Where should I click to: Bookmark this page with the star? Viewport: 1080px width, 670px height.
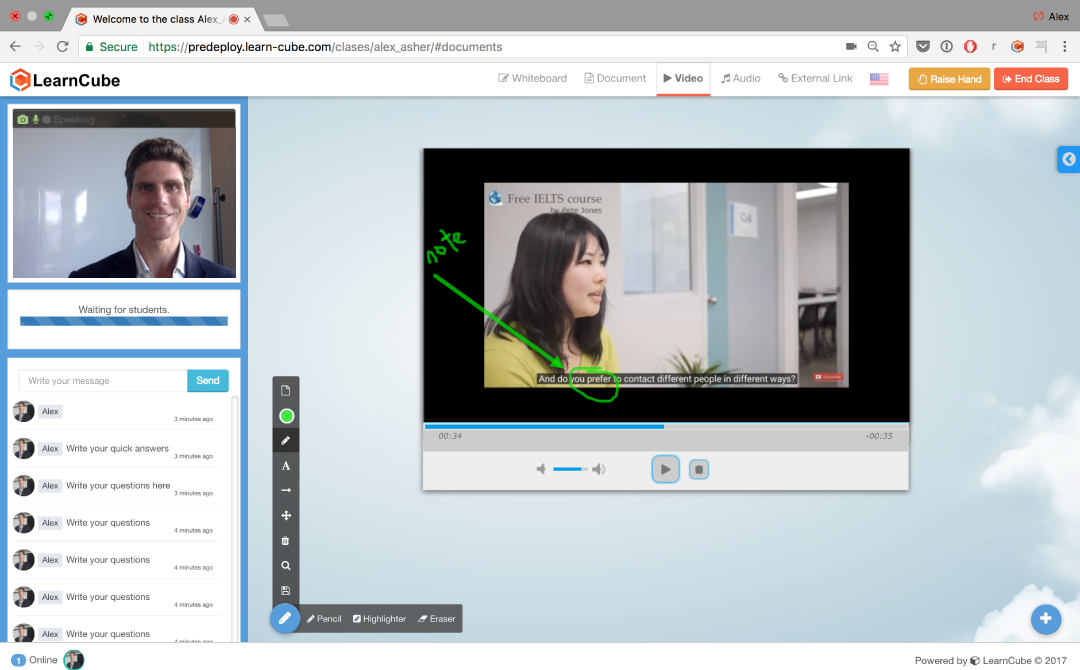[x=895, y=46]
